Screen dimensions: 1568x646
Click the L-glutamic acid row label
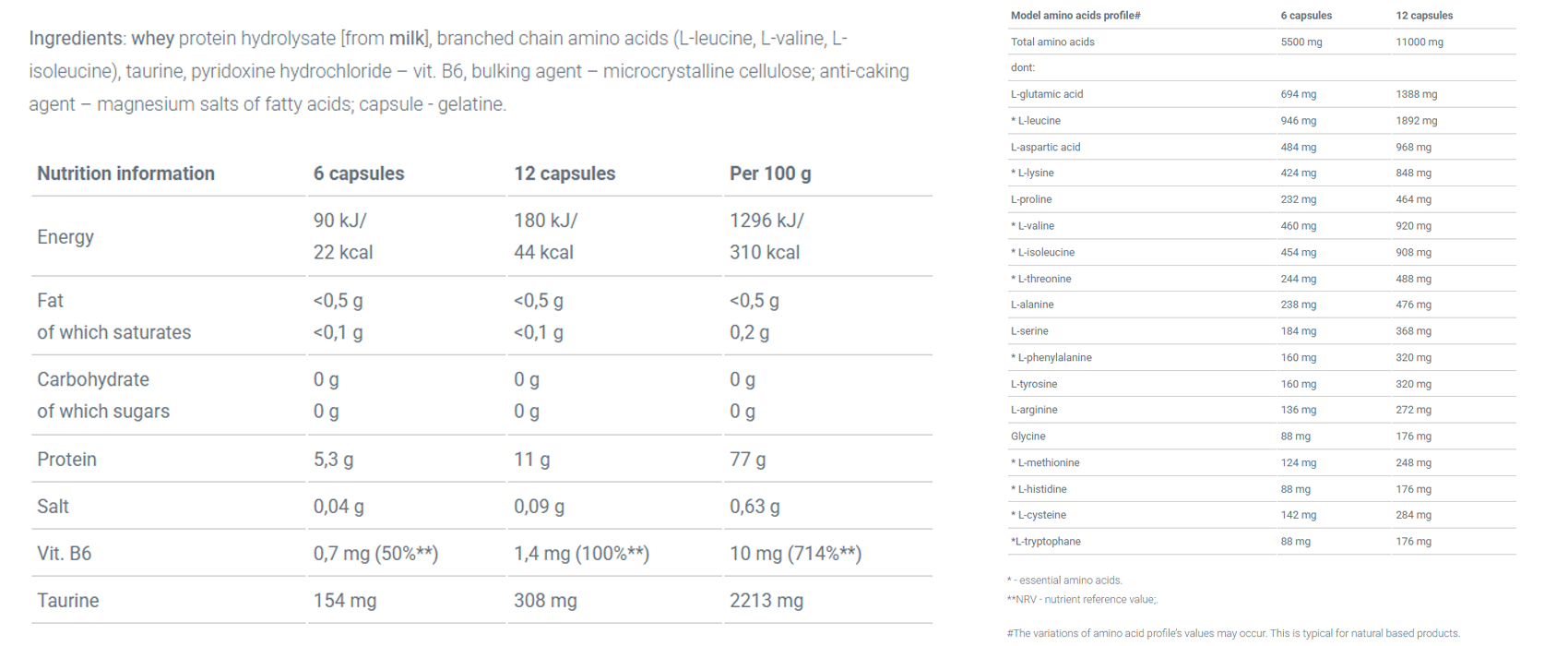[1047, 94]
